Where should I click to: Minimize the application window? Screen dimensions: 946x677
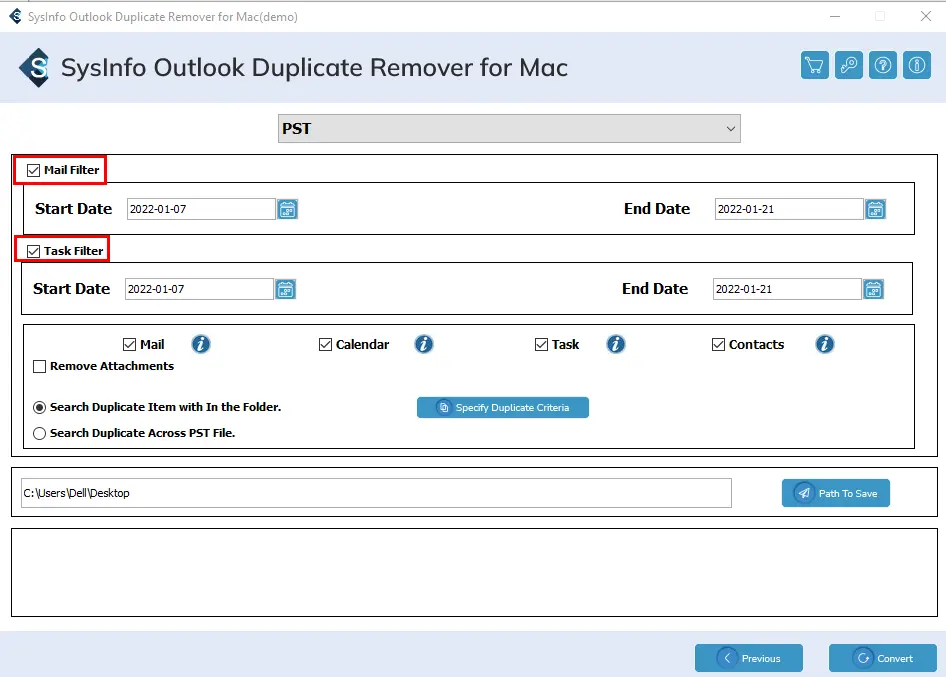coord(835,16)
